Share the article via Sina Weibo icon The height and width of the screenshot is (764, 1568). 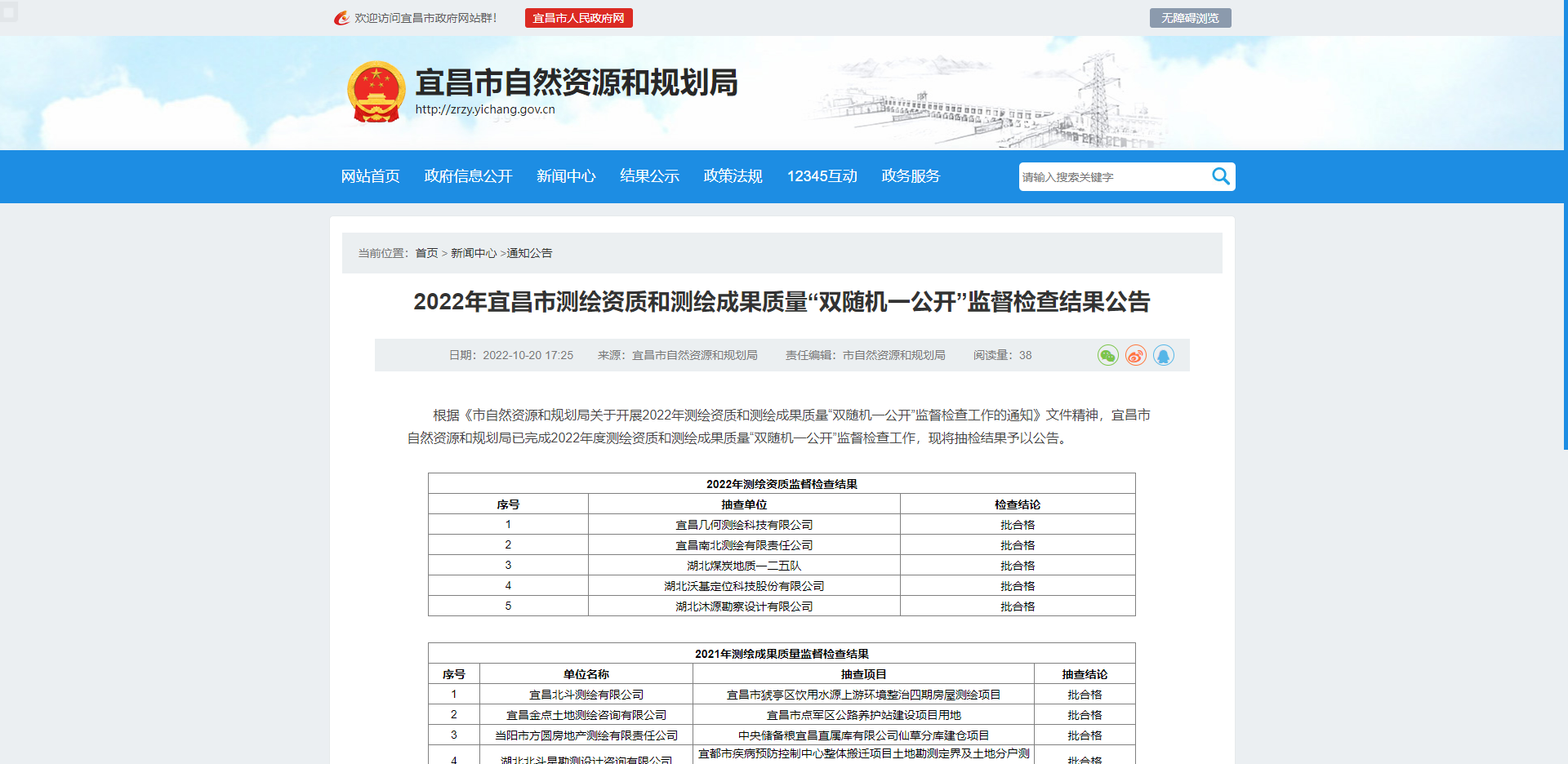tap(1135, 355)
